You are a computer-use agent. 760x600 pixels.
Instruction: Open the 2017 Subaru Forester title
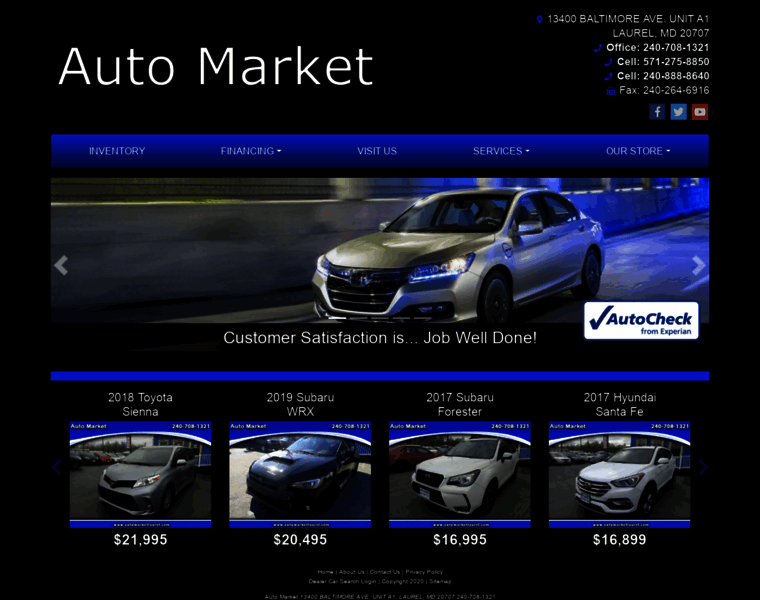[x=459, y=405]
